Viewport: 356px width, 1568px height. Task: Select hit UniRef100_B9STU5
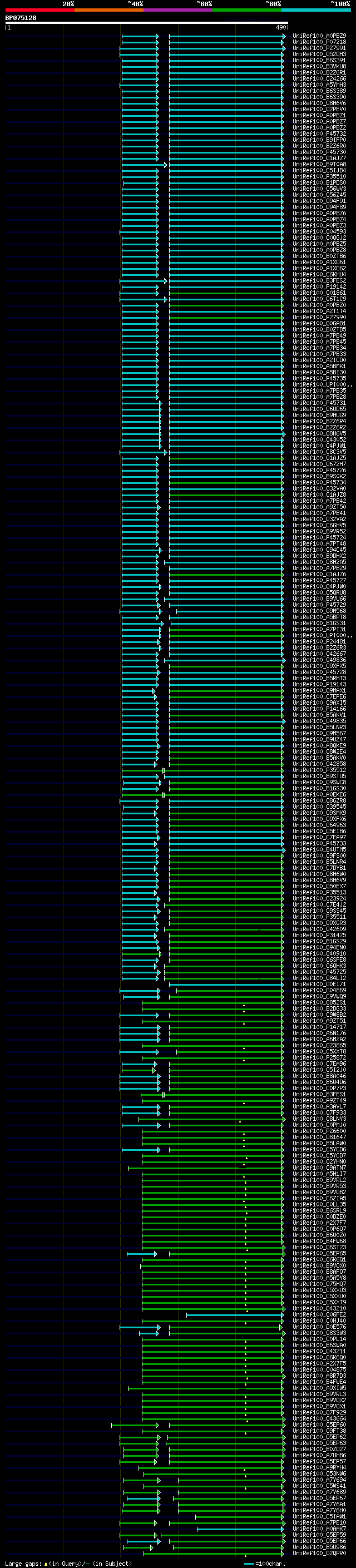point(319,776)
